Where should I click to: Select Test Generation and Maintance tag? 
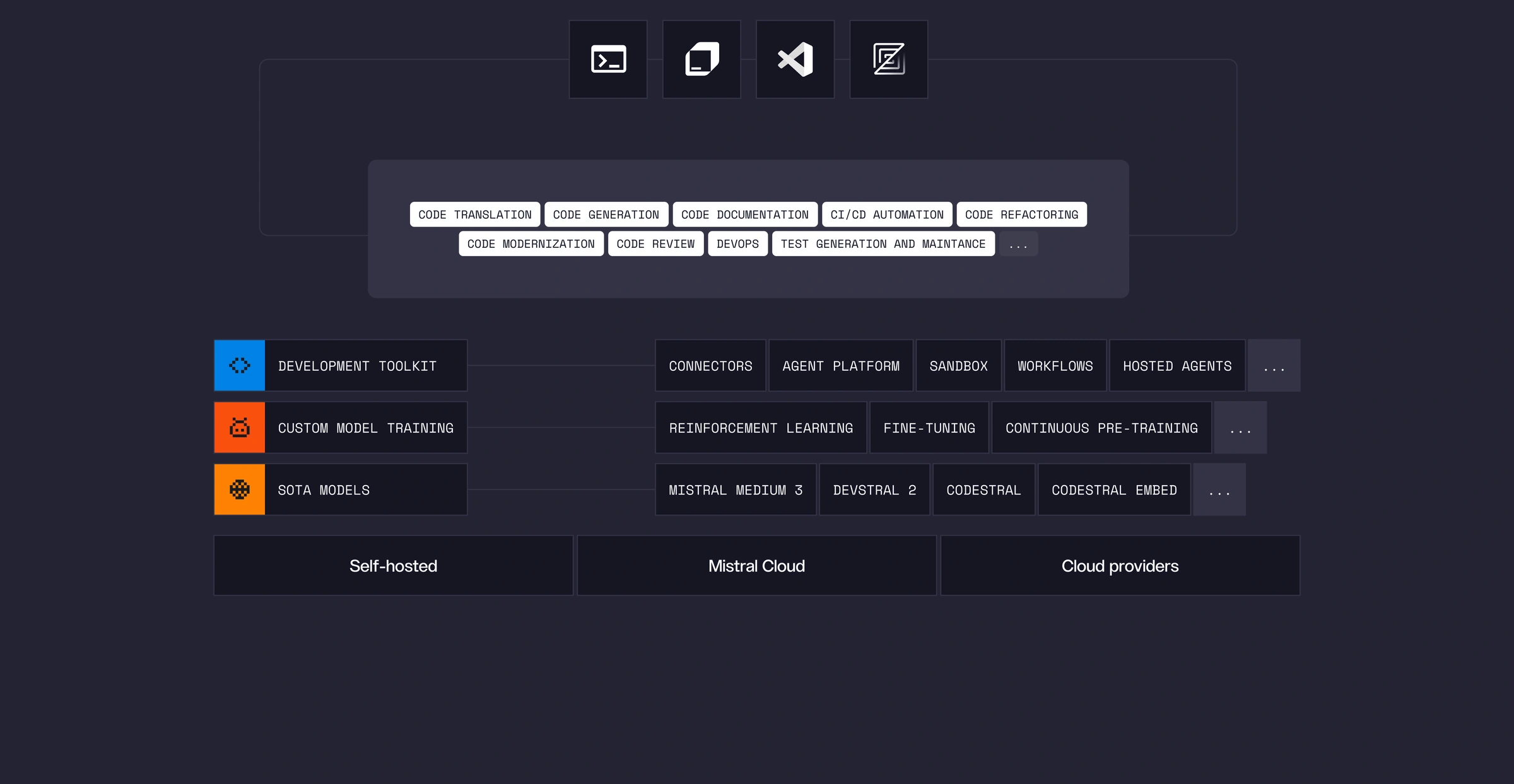pos(883,243)
